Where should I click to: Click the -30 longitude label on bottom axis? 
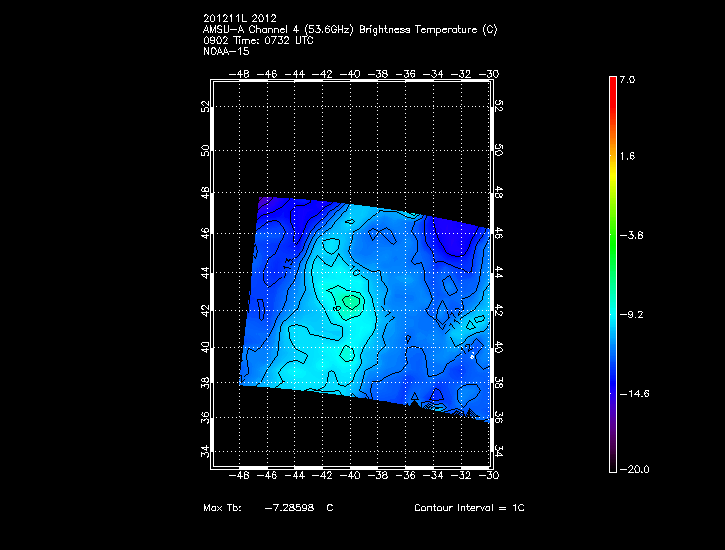490,476
